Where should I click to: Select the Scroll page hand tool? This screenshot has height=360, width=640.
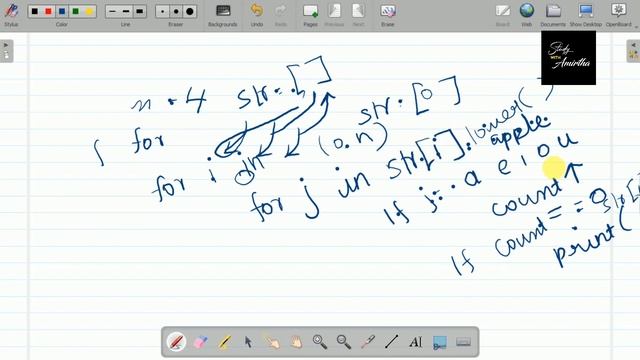tap(296, 342)
